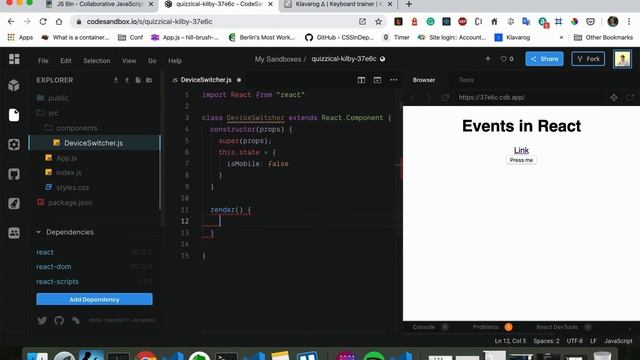The width and height of the screenshot is (640, 360).
Task: Click the Share button
Action: pyautogui.click(x=544, y=59)
